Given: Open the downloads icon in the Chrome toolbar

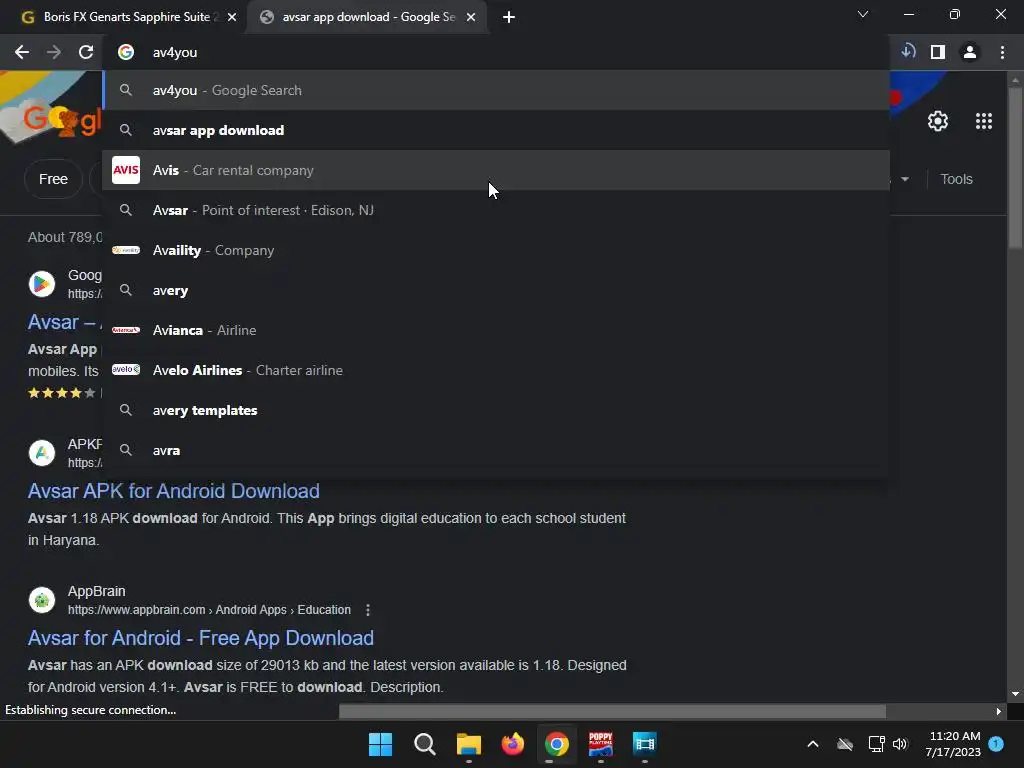Looking at the screenshot, I should pos(908,52).
